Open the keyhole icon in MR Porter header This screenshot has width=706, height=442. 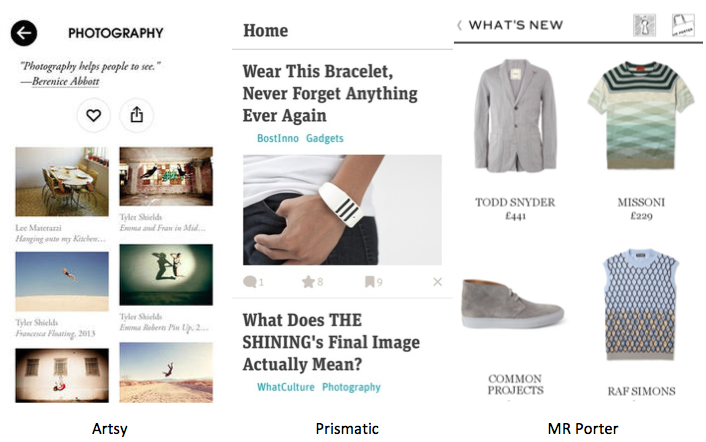coord(644,26)
